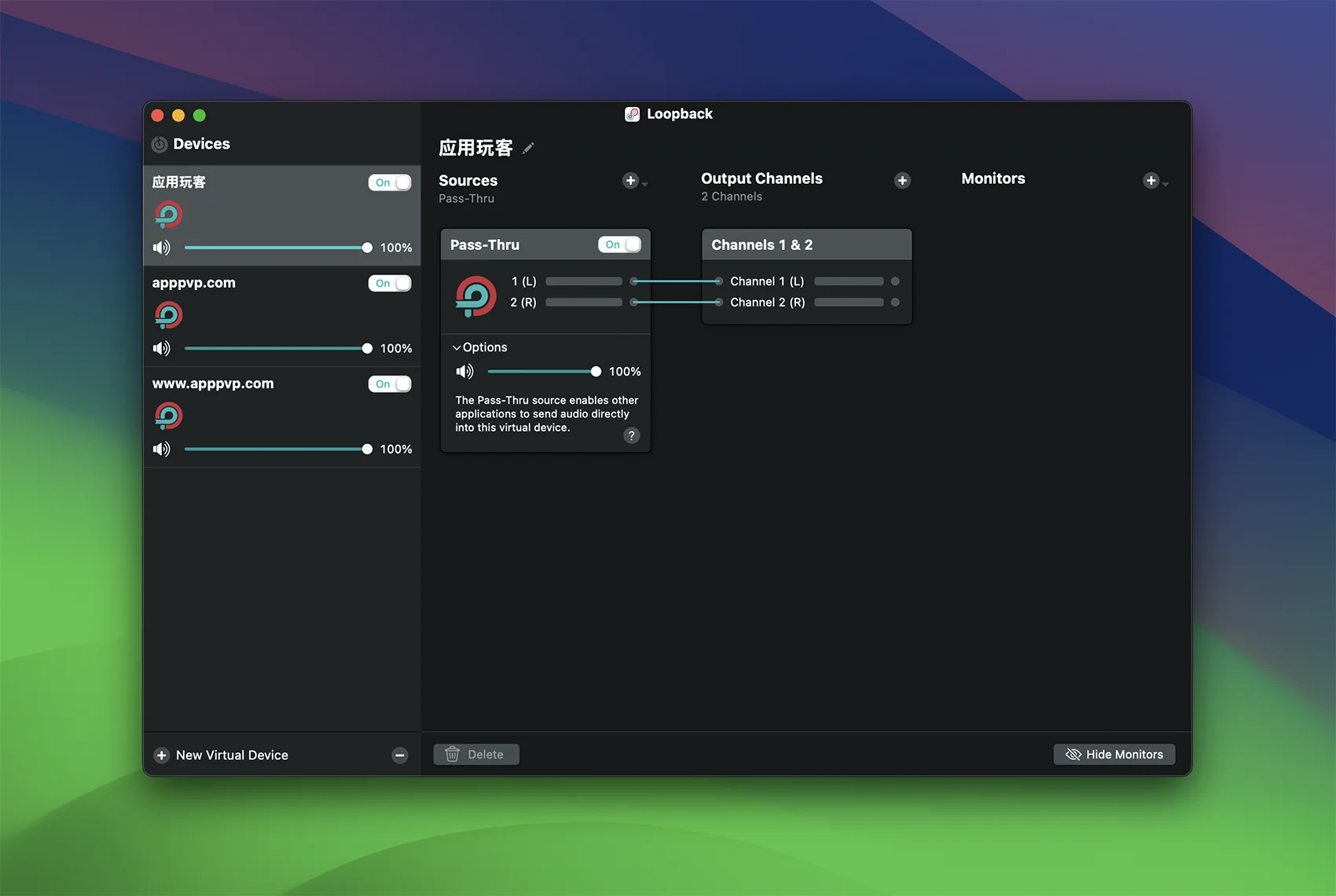Select the www.apppvp.com device in sidebar

pyautogui.click(x=282, y=417)
